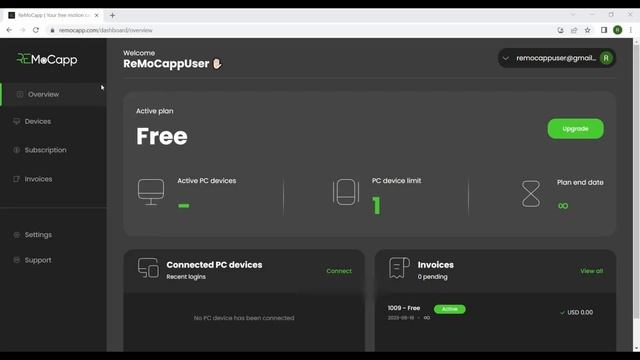Click the Settings gear icon in sidebar
This screenshot has width=640, height=360.
[16, 235]
